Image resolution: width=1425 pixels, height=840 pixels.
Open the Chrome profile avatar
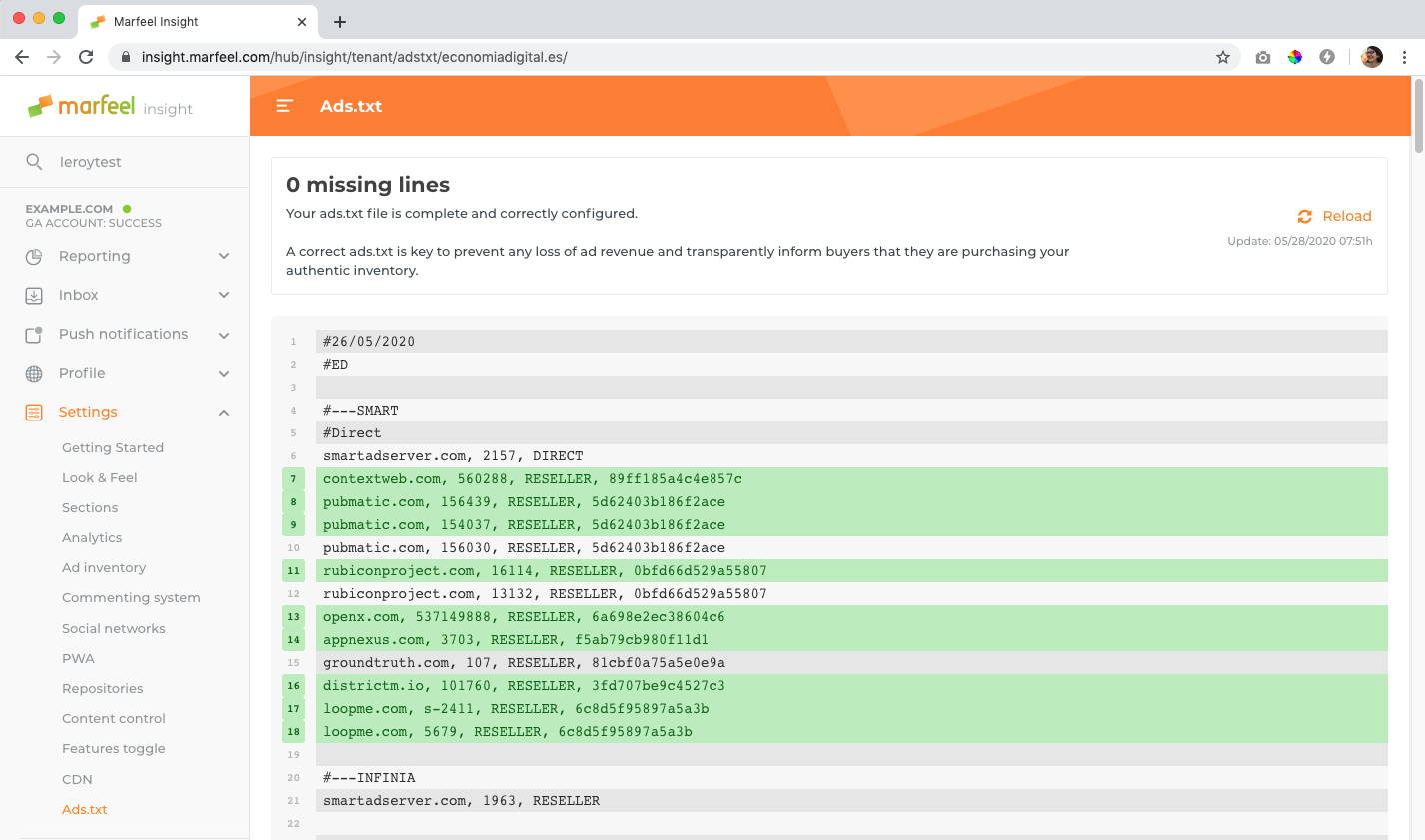coord(1372,57)
